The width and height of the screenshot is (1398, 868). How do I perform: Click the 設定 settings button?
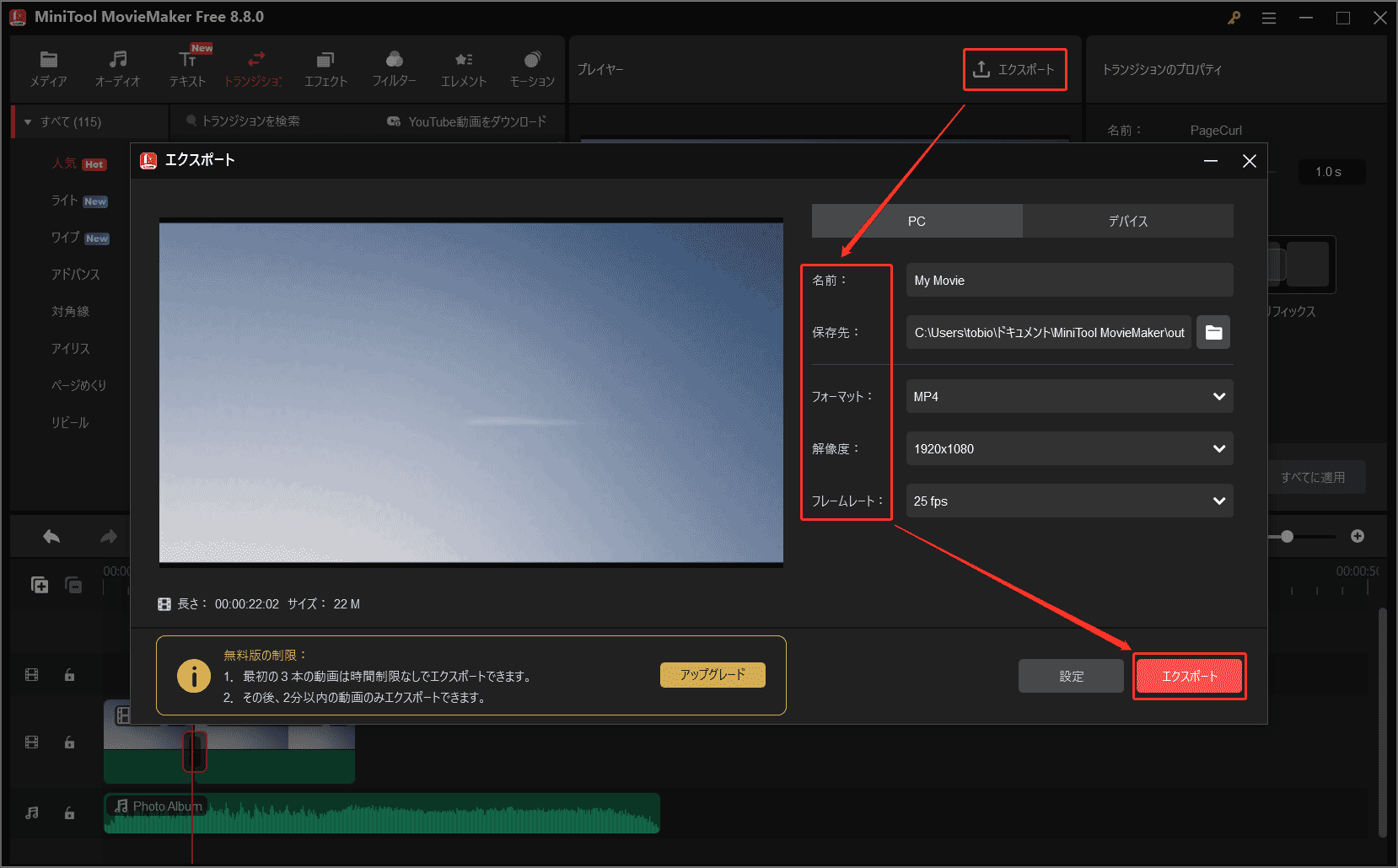1071,676
